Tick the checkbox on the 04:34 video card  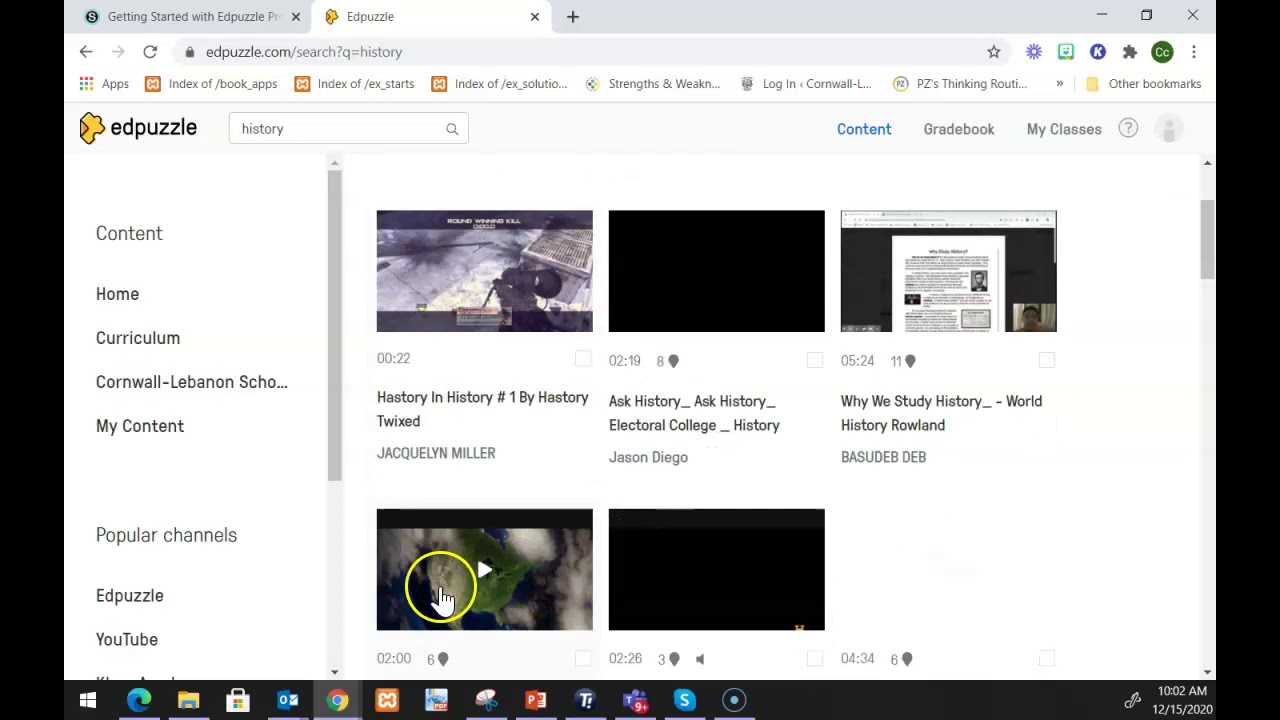[x=1047, y=658]
